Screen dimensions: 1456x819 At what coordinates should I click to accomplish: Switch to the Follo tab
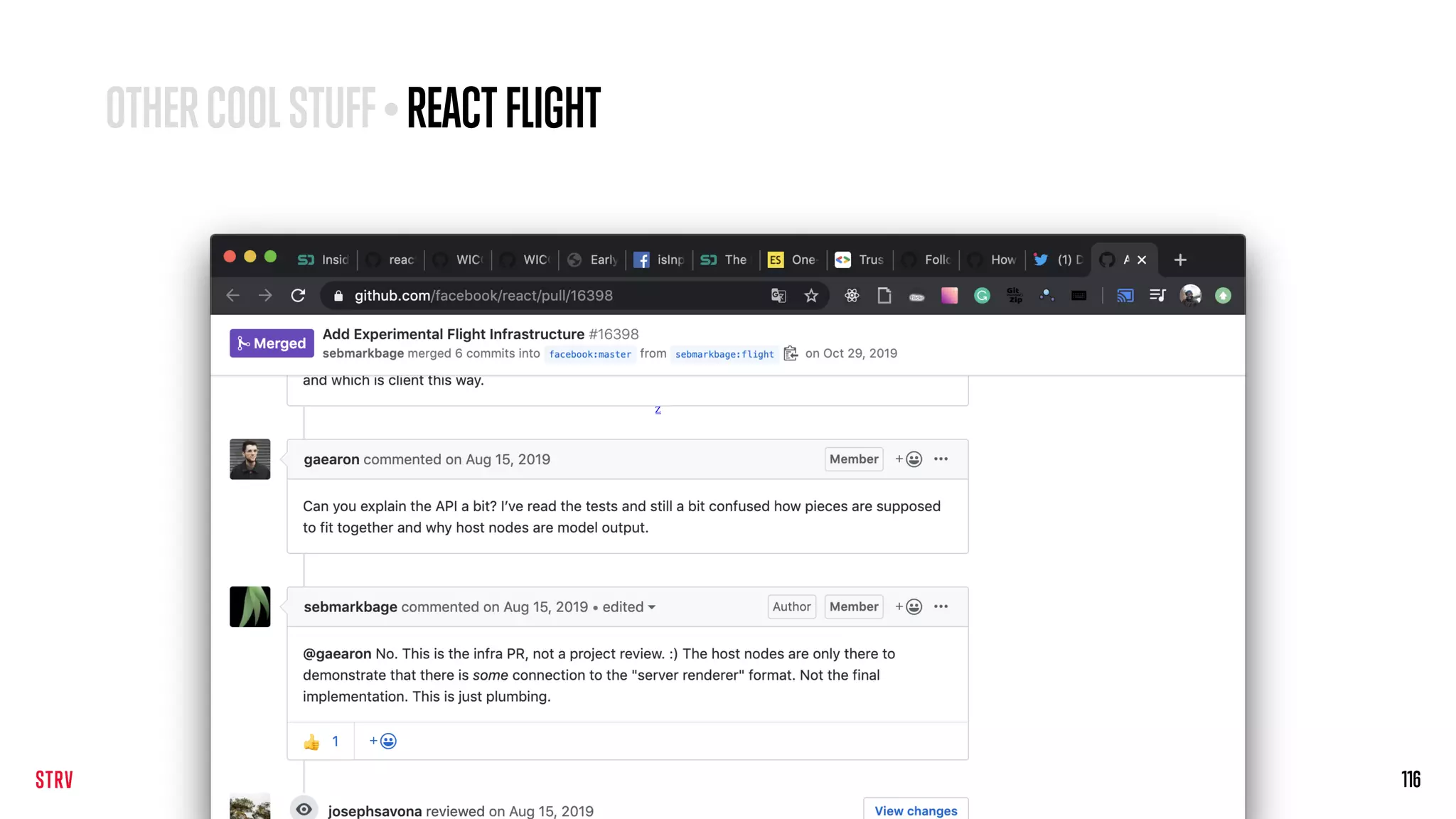(x=926, y=260)
